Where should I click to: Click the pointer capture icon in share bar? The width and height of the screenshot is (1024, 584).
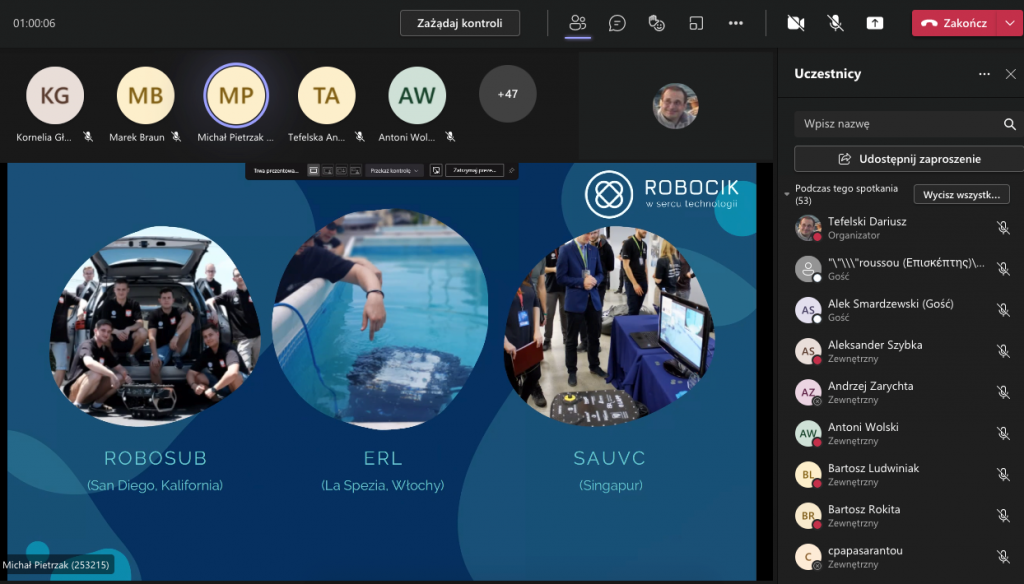point(436,170)
